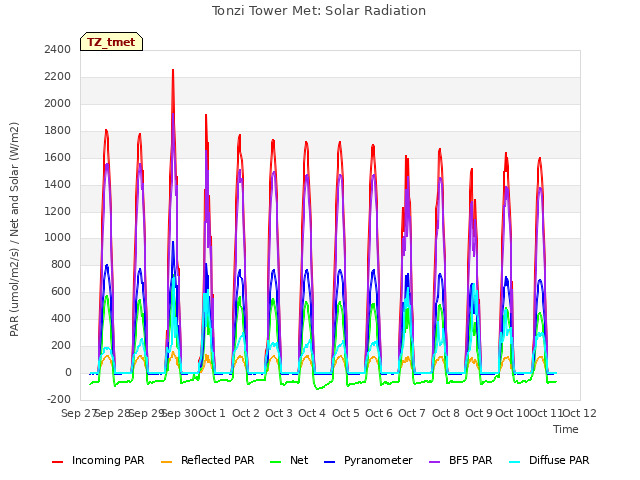640x480 pixels.
Task: Click the Oct 6 x-axis date label
Action: 379,413
